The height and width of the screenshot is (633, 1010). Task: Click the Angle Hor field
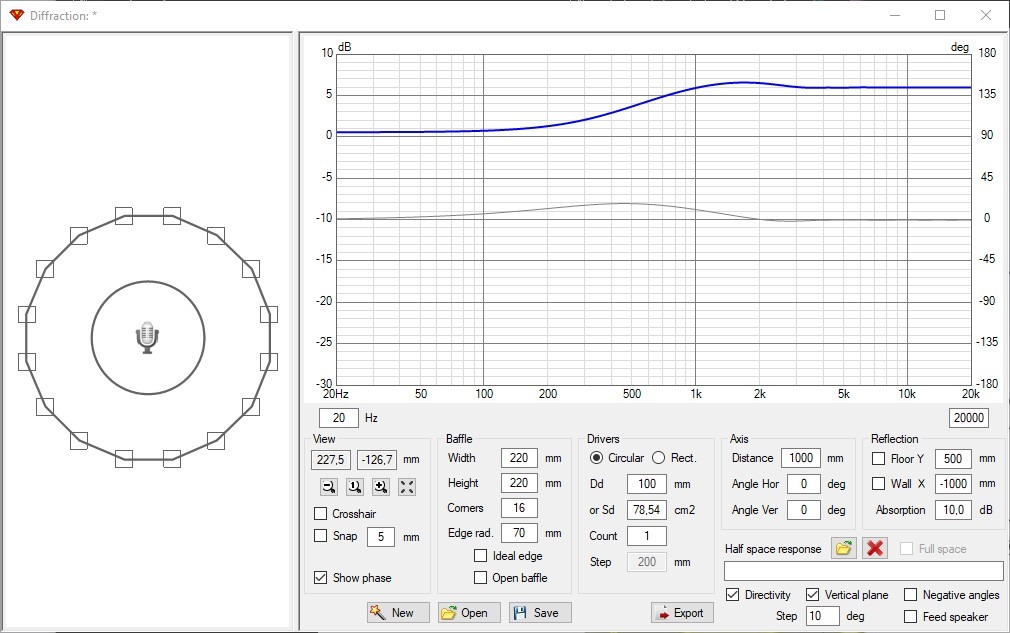804,484
